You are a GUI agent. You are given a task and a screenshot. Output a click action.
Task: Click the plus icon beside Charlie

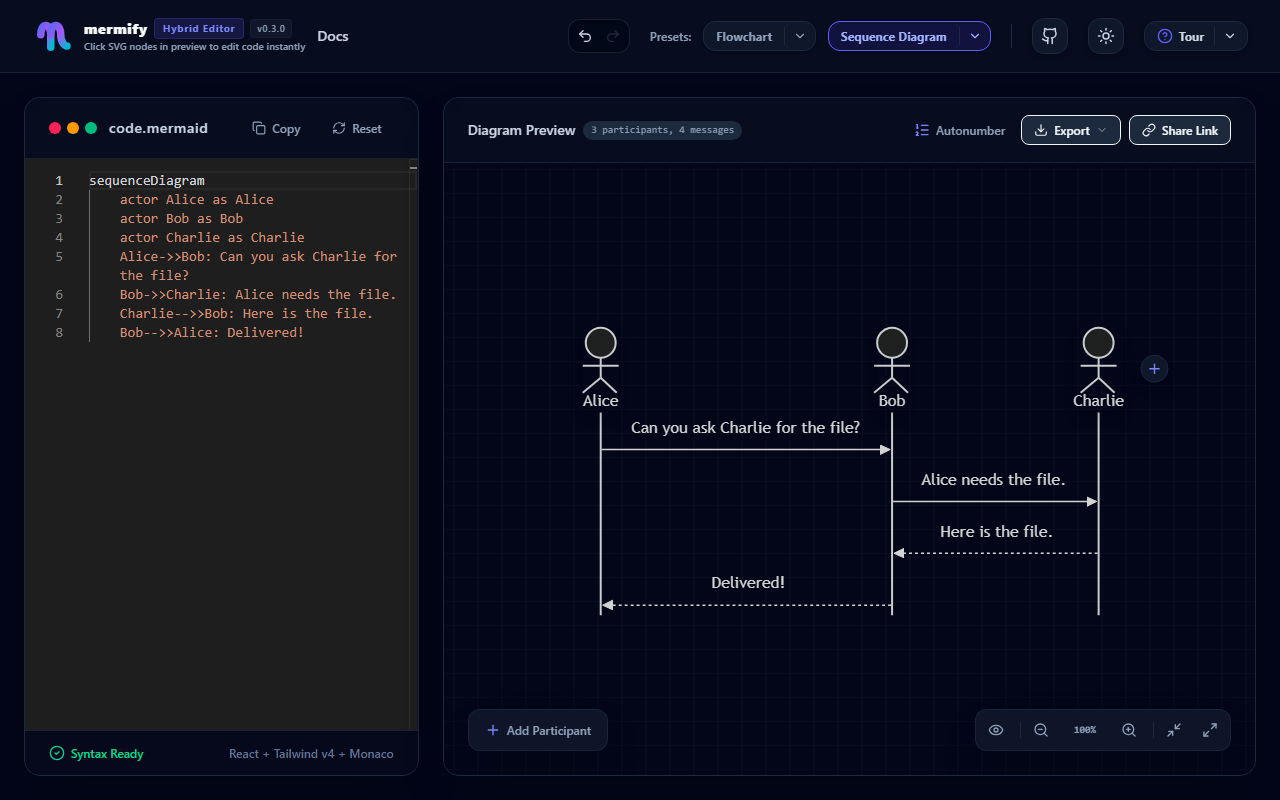(1154, 369)
